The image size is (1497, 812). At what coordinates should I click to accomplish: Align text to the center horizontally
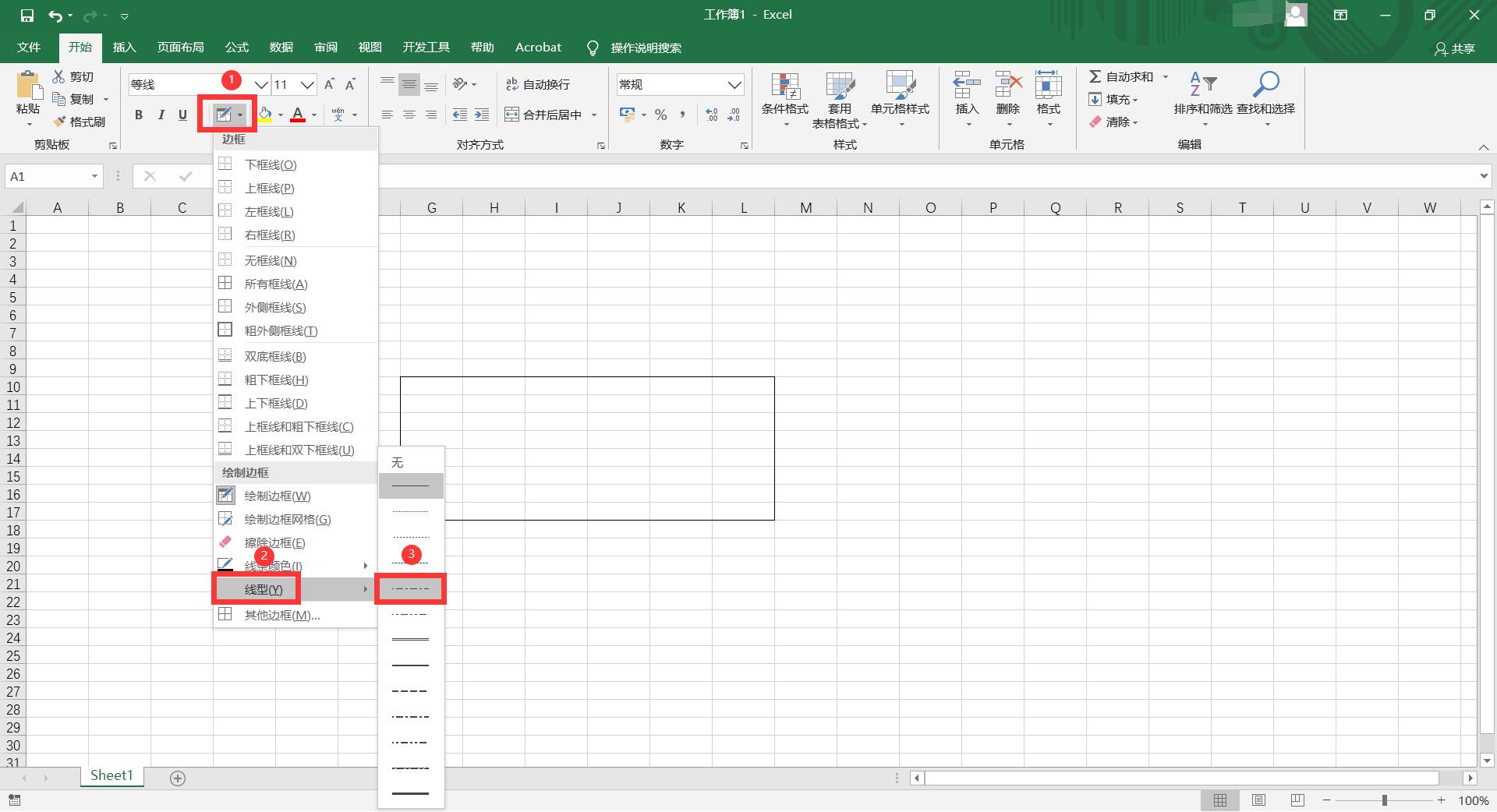(x=409, y=115)
